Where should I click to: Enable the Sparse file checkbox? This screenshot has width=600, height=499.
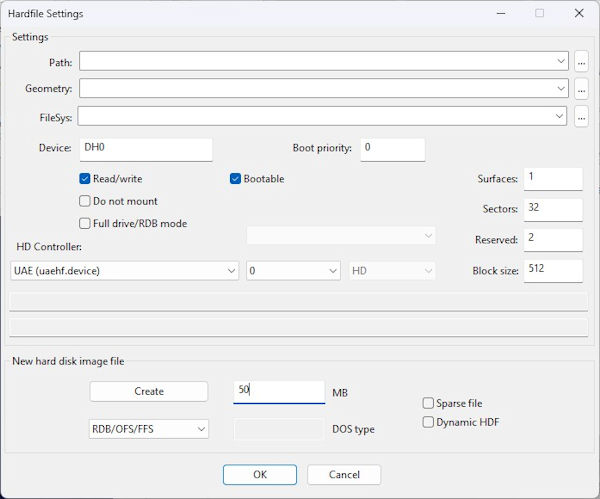pos(428,404)
